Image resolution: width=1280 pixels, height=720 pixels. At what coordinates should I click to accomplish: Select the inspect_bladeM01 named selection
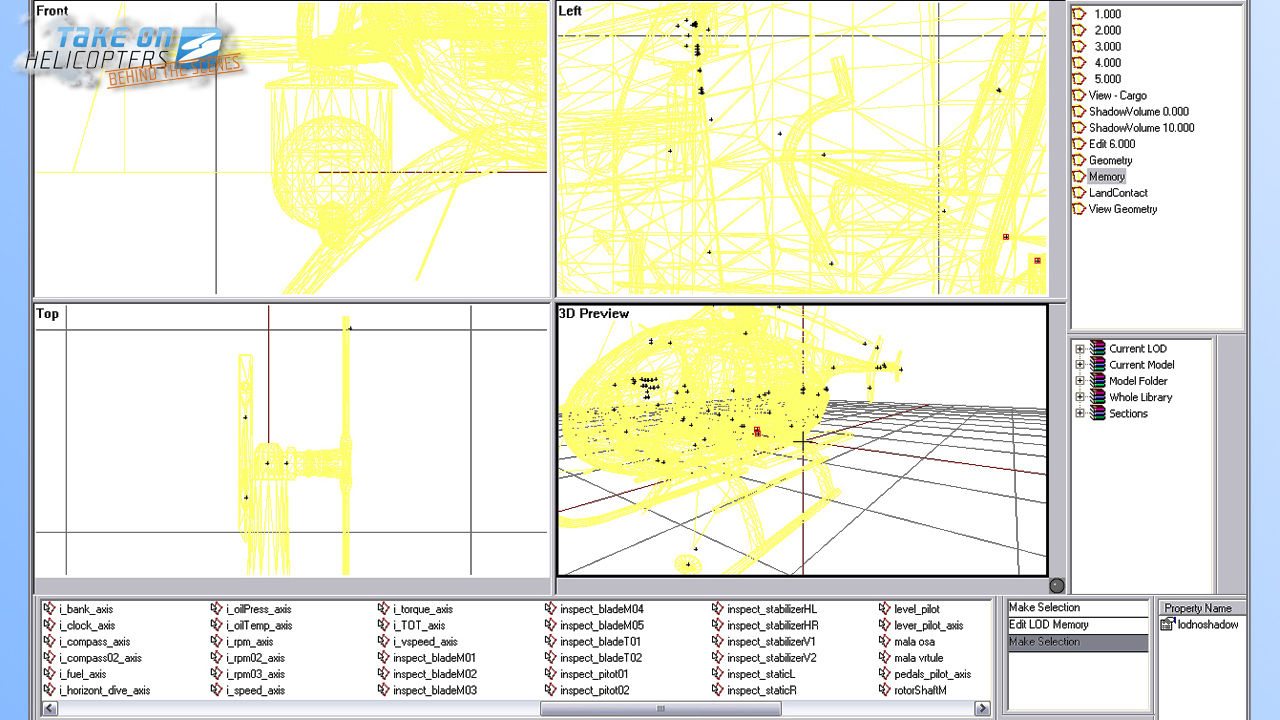[434, 658]
